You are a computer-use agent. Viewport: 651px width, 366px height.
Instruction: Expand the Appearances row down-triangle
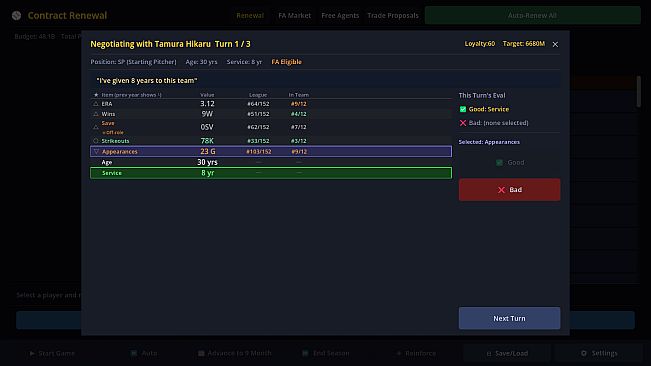pos(96,151)
